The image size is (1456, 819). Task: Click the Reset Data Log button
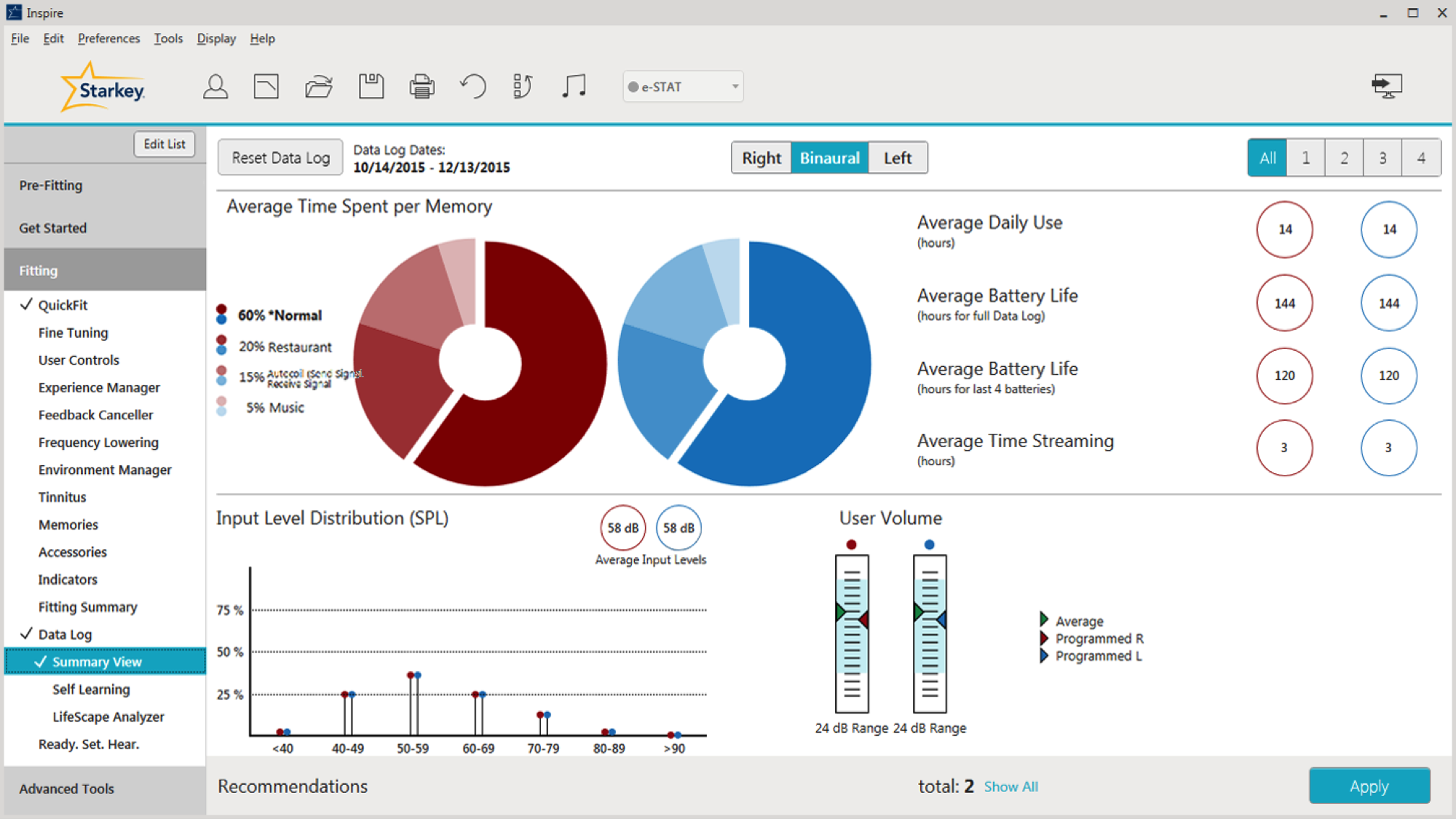tap(279, 157)
